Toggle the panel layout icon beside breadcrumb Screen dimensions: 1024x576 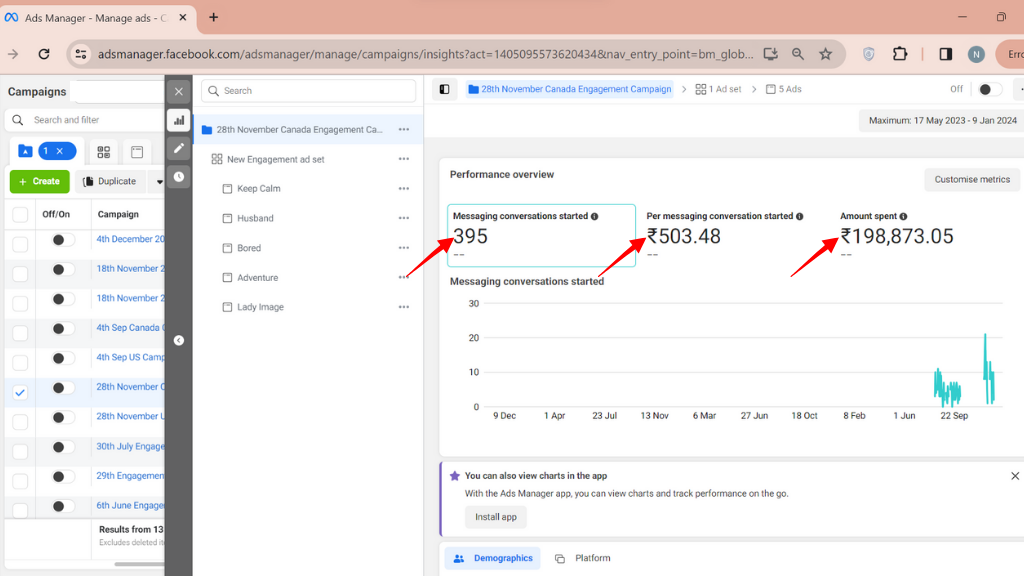click(x=445, y=89)
